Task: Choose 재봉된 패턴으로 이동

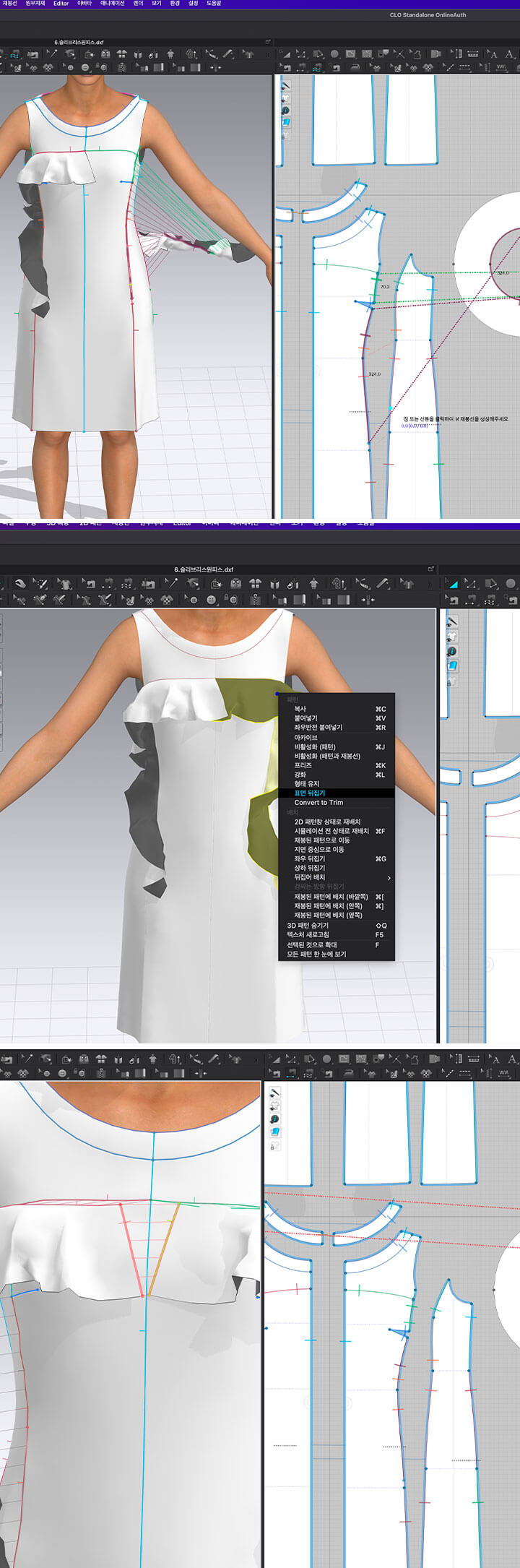Action: tap(336, 840)
